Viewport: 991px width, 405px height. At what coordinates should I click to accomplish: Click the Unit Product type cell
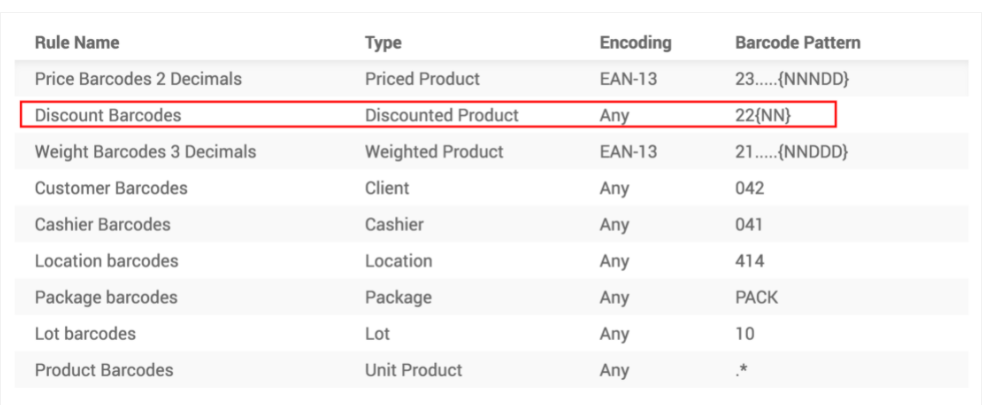[x=413, y=370]
